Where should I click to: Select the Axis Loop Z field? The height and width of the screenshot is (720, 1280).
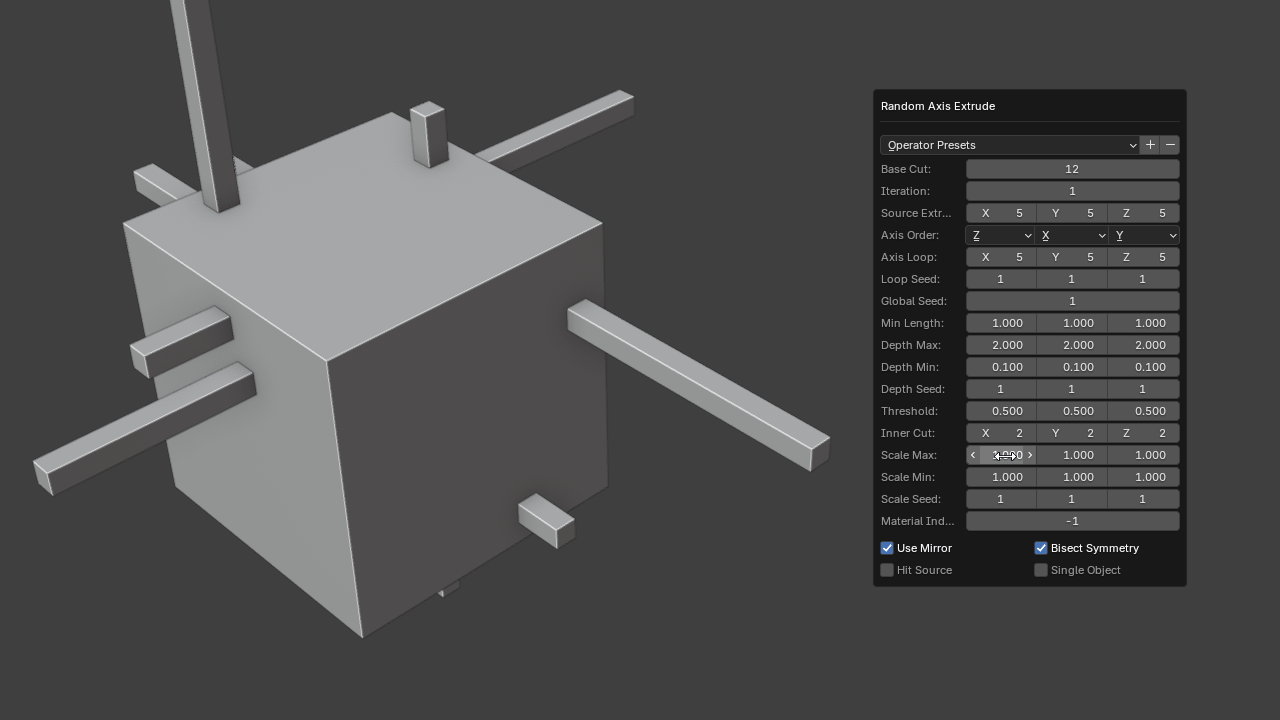point(1144,257)
